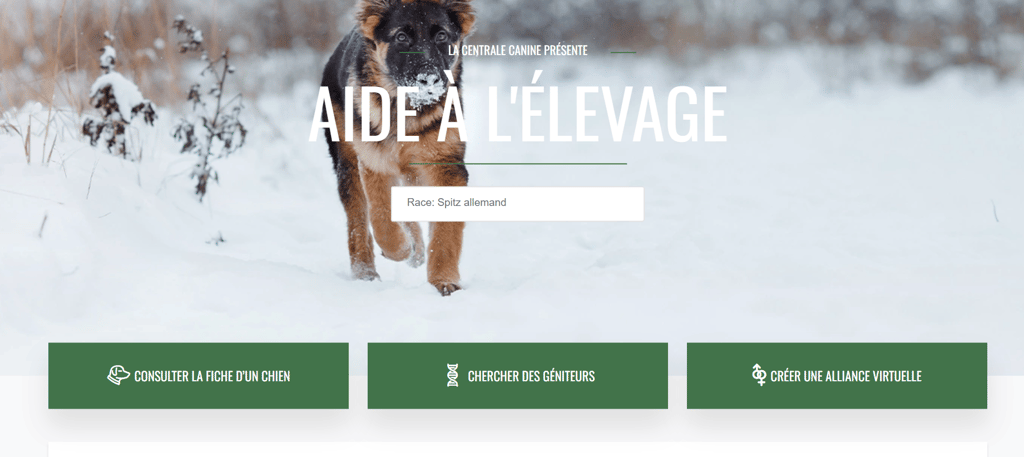Click the green line under the heading
Image resolution: width=1024 pixels, height=457 pixels.
tap(517, 163)
